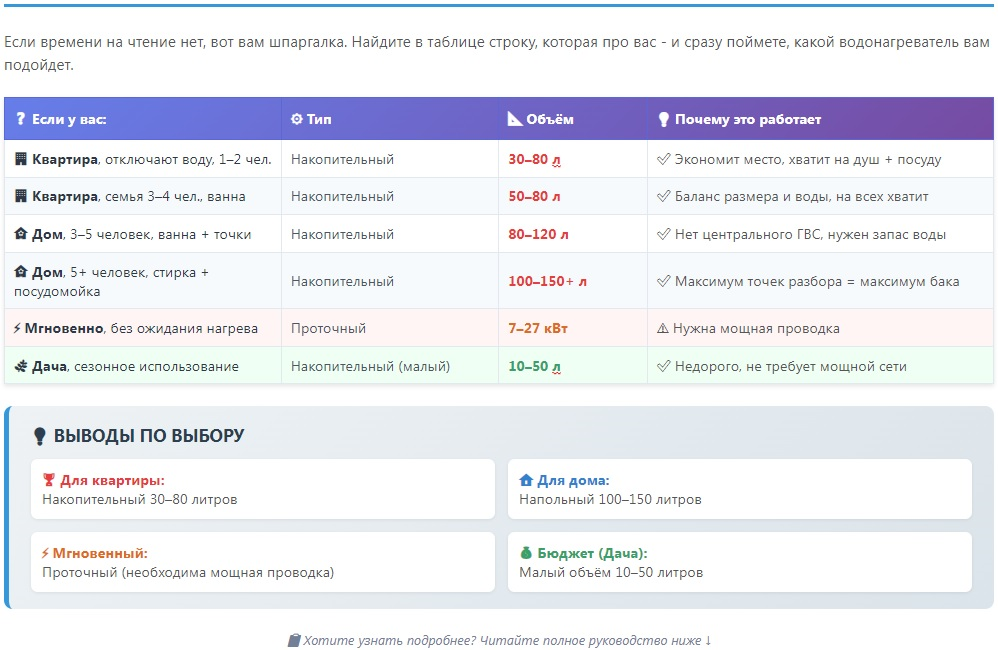Click the gear icon beside Тип header
The height and width of the screenshot is (650, 998).
click(x=296, y=119)
